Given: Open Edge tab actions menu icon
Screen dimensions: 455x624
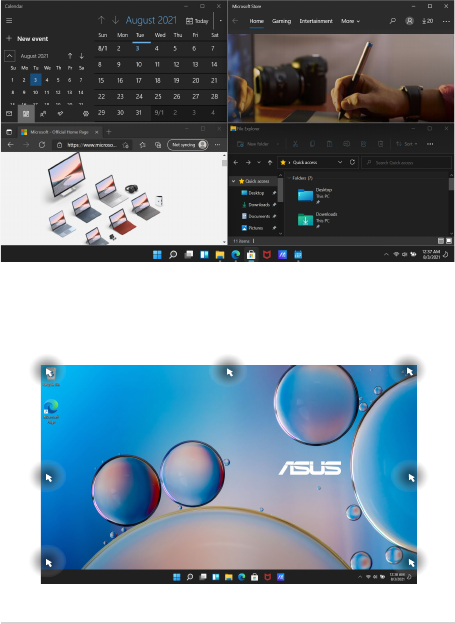Looking at the screenshot, I should 9,132.
